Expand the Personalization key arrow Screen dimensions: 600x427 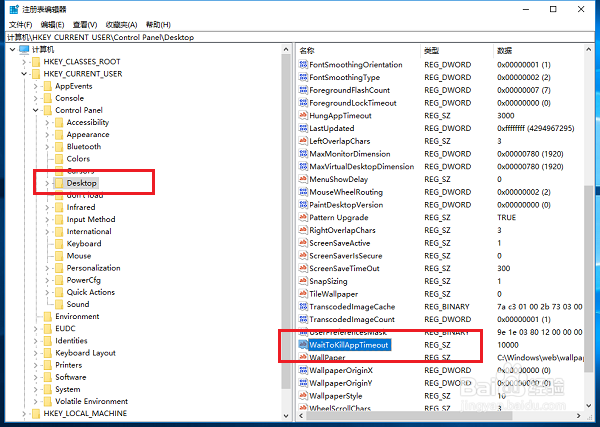[47, 268]
